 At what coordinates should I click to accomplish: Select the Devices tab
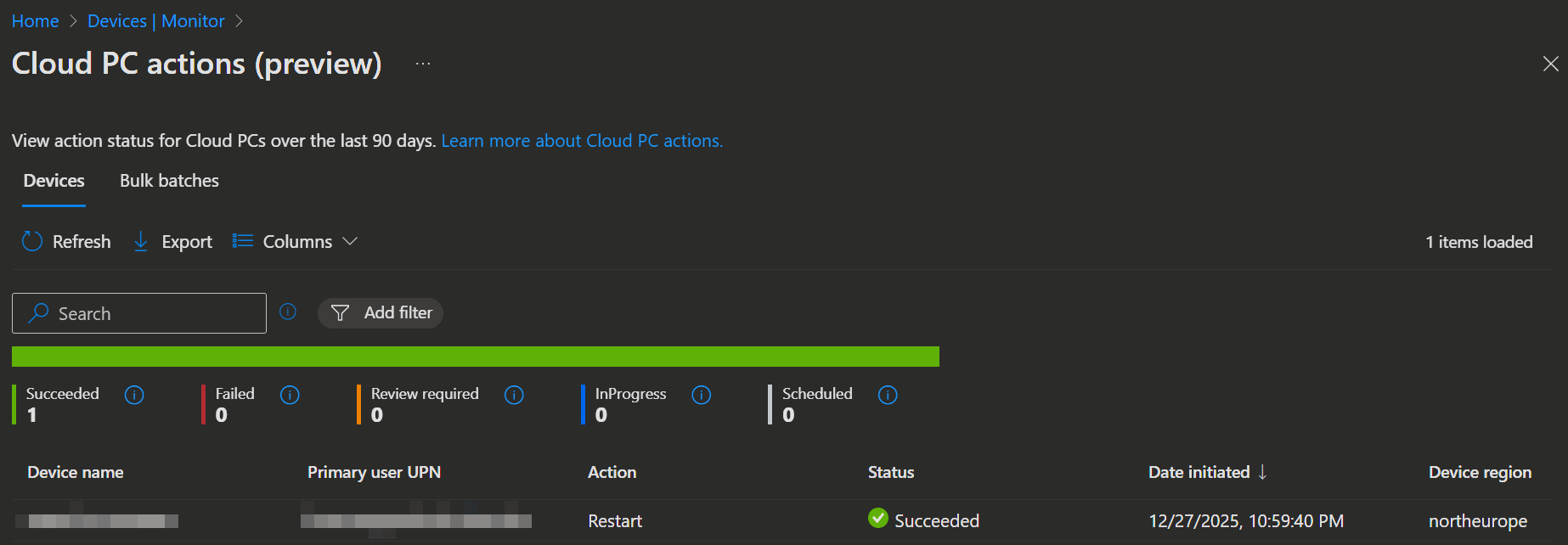[x=54, y=181]
